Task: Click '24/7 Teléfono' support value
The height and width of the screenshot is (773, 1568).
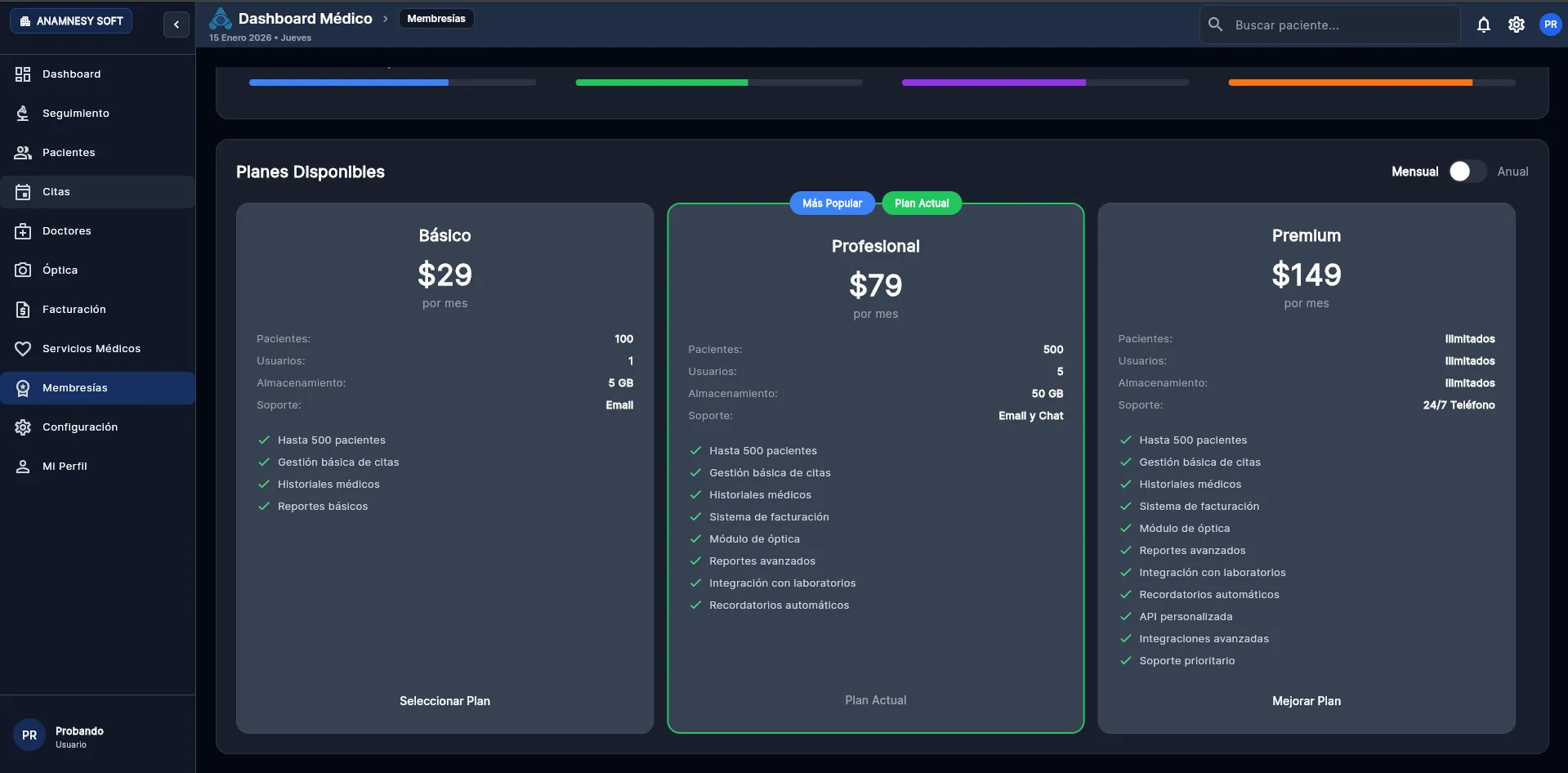Action: pyautogui.click(x=1459, y=405)
